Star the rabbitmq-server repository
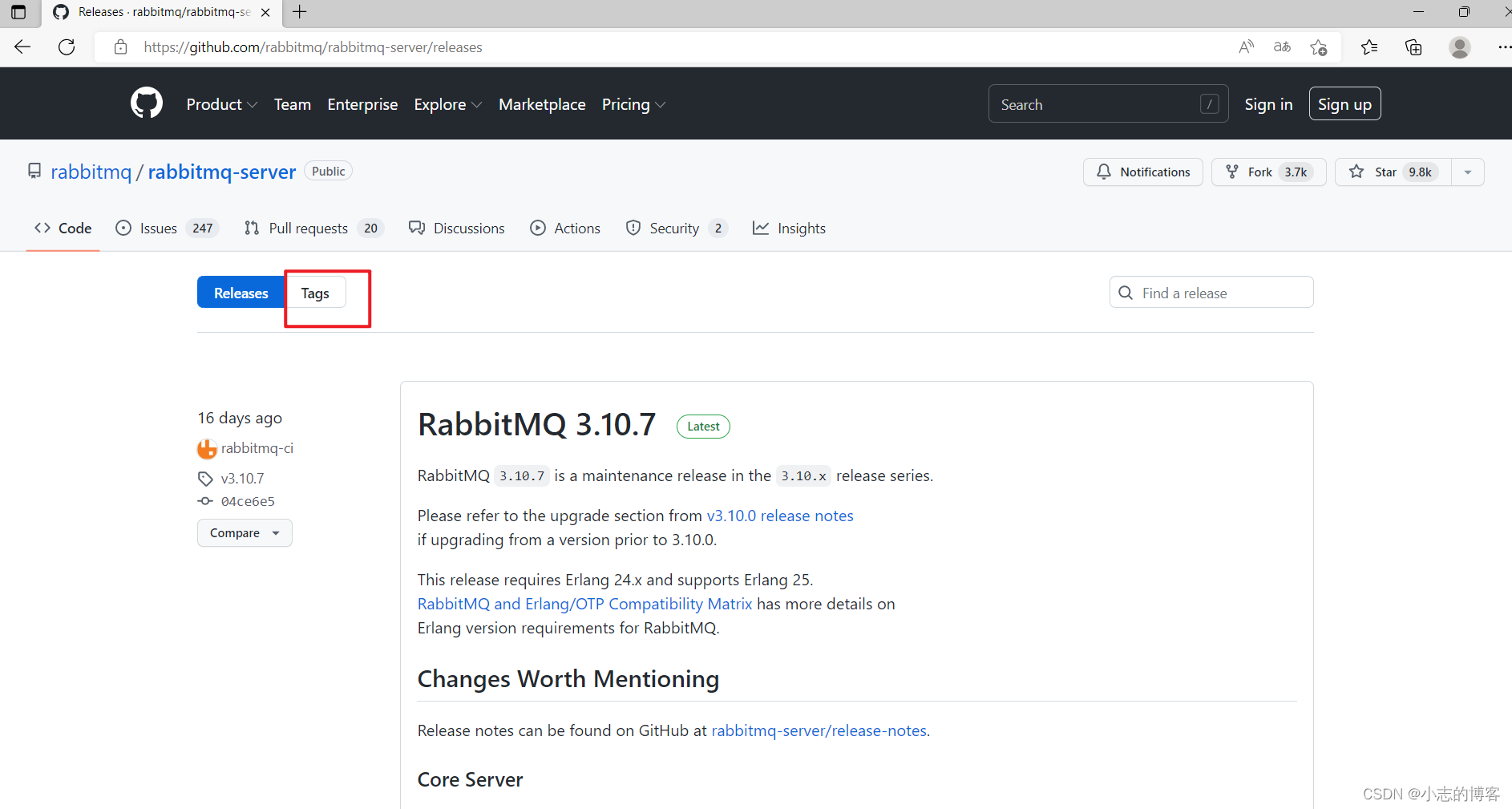Viewport: 1512px width, 809px height. pos(1393,172)
